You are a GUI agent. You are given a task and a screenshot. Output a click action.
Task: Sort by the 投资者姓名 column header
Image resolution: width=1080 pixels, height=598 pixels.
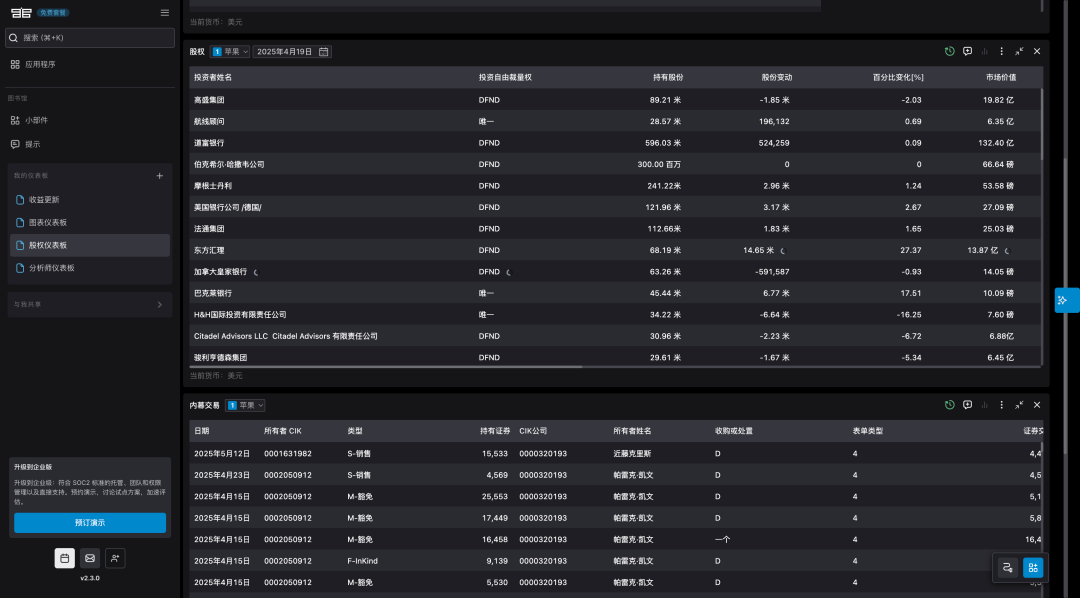pyautogui.click(x=213, y=77)
